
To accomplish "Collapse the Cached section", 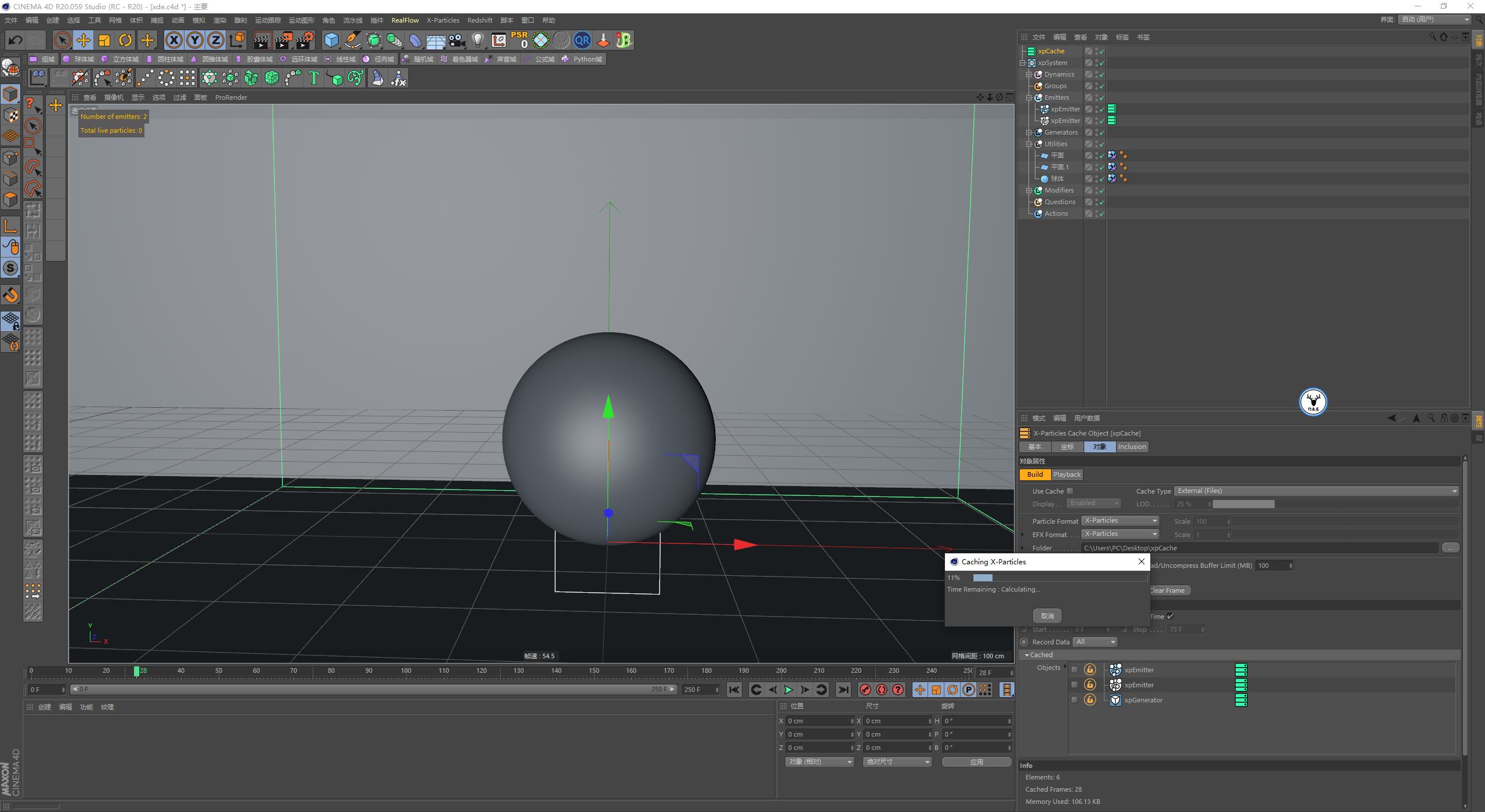I will click(x=1027, y=655).
